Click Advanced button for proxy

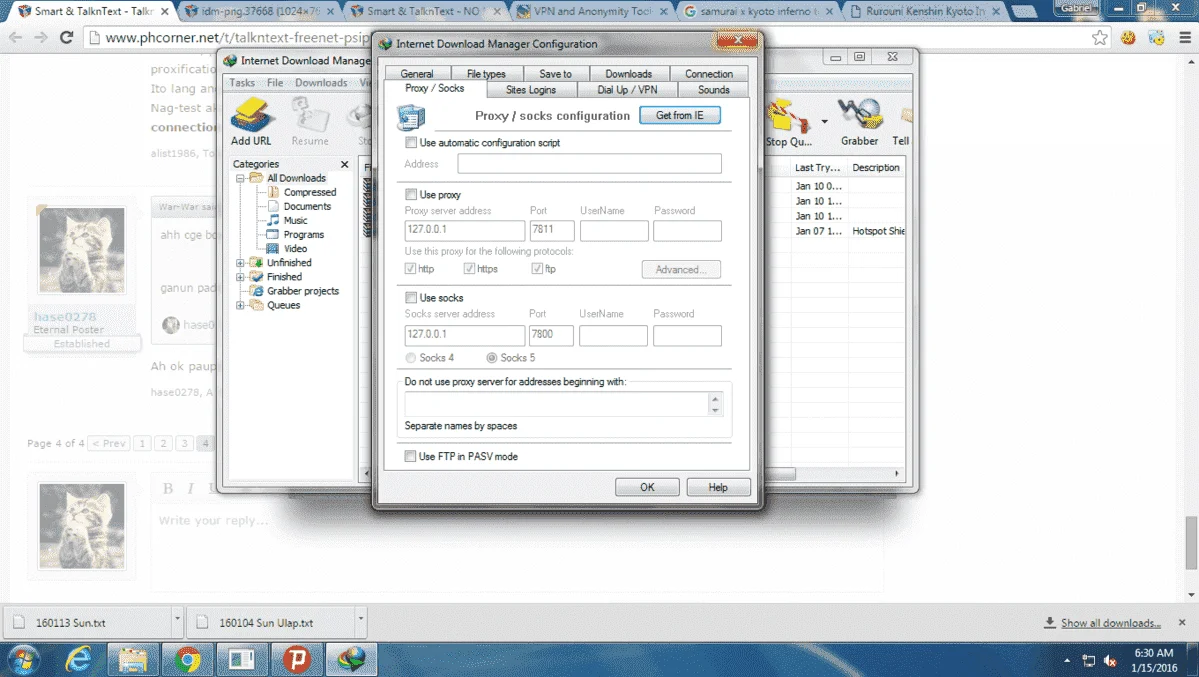pyautogui.click(x=681, y=270)
